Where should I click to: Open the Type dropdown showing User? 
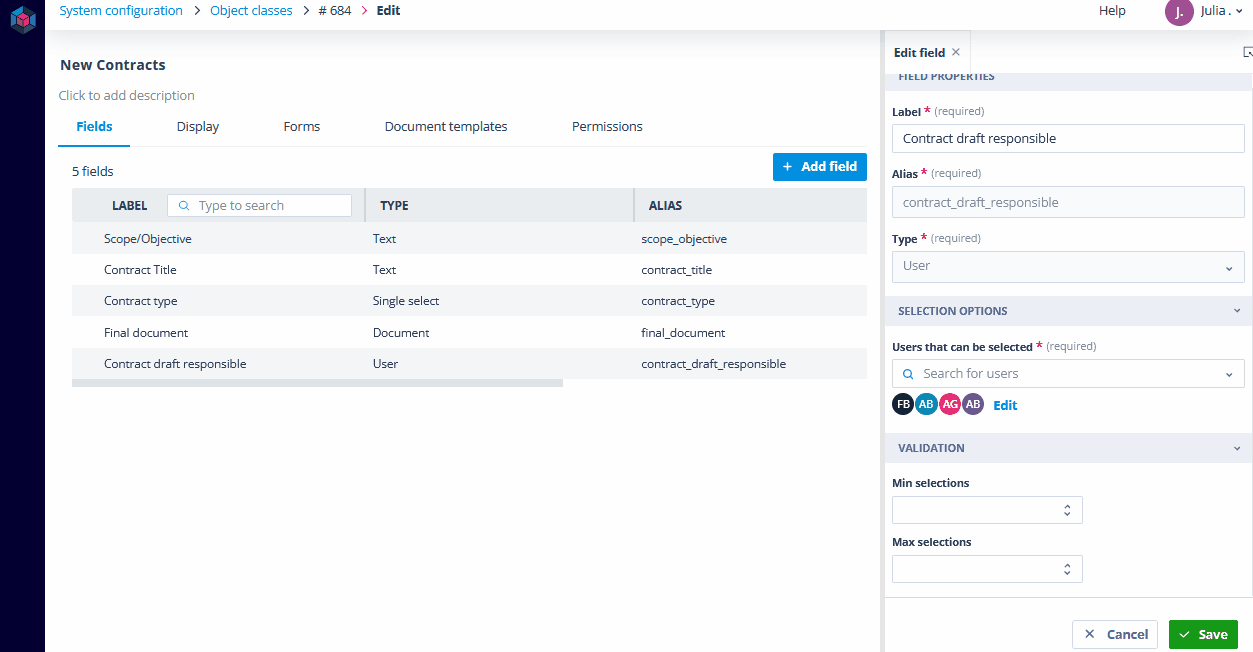click(x=1068, y=266)
